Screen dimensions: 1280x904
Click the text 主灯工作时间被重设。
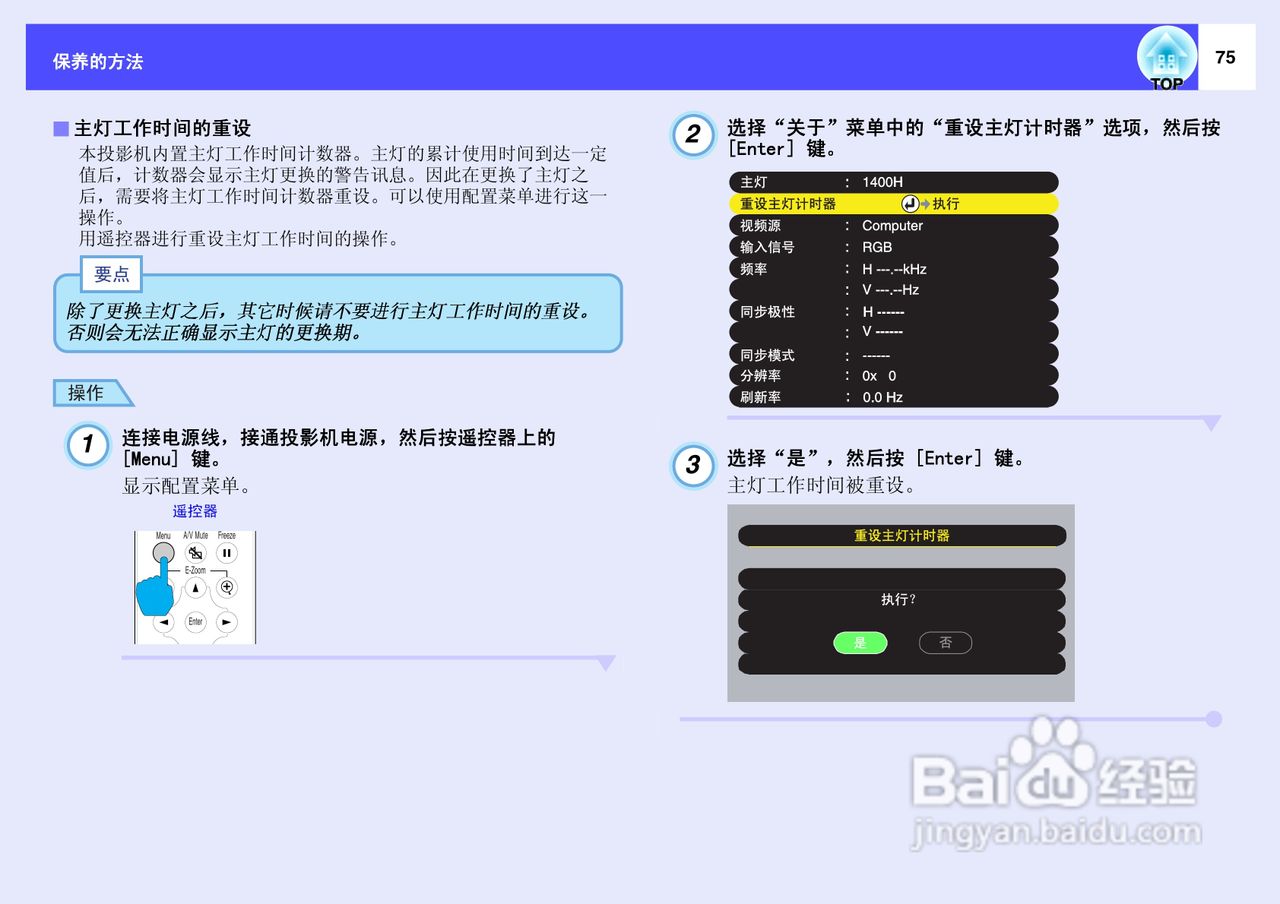[x=822, y=486]
